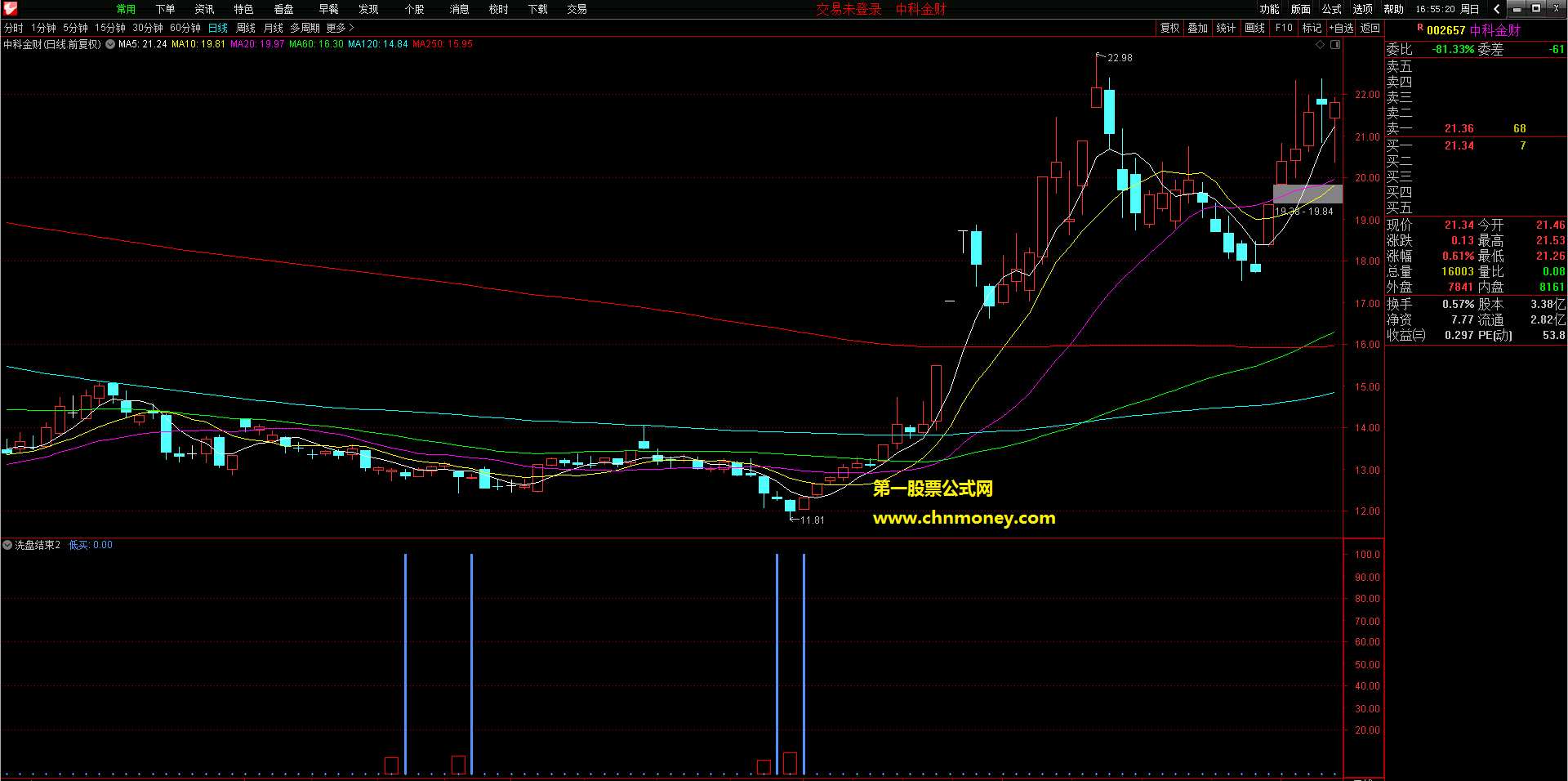Switch to 分时 chart period
This screenshot has height=781, width=1568.
[x=13, y=28]
